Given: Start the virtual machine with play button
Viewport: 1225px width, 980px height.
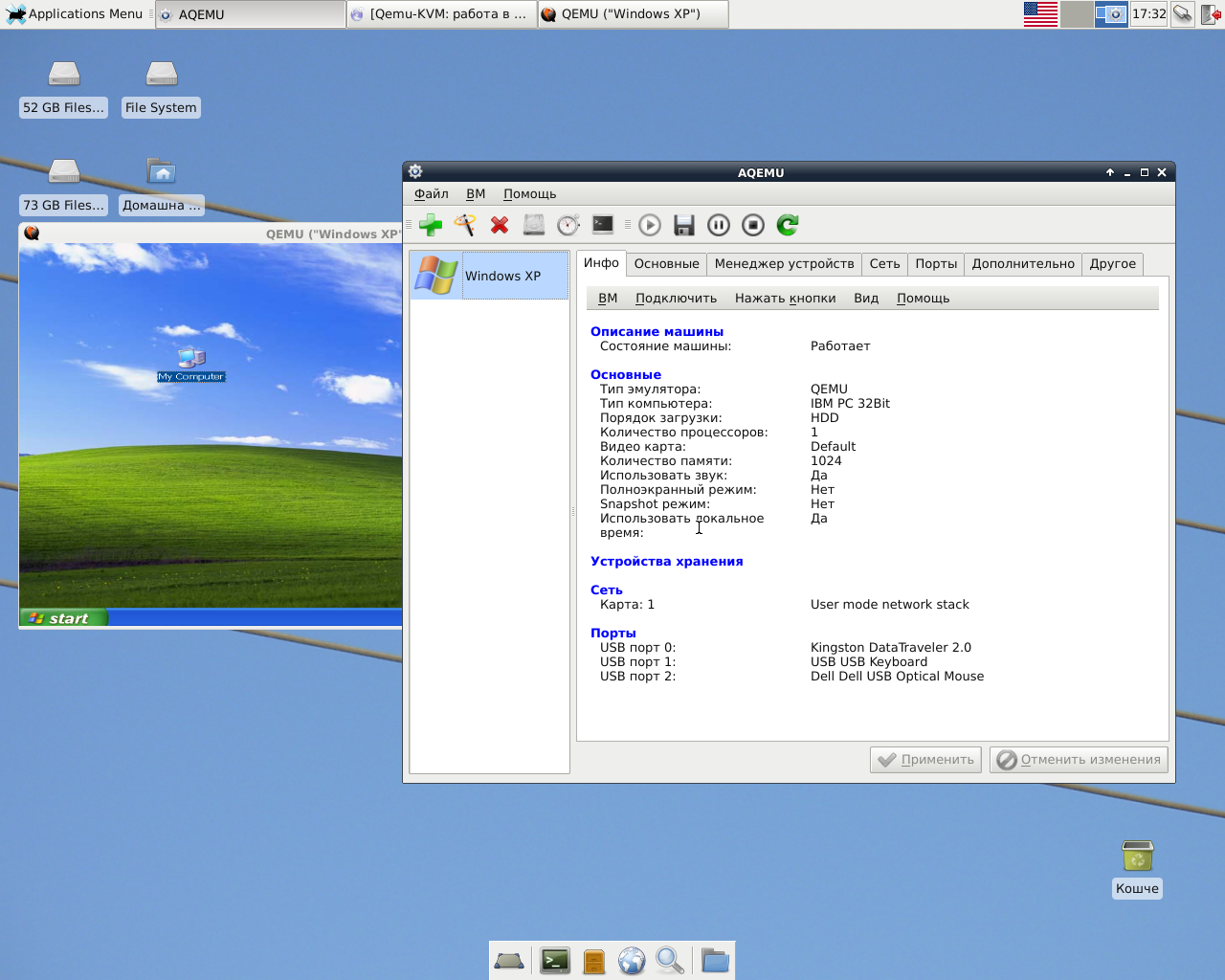Looking at the screenshot, I should tap(650, 225).
